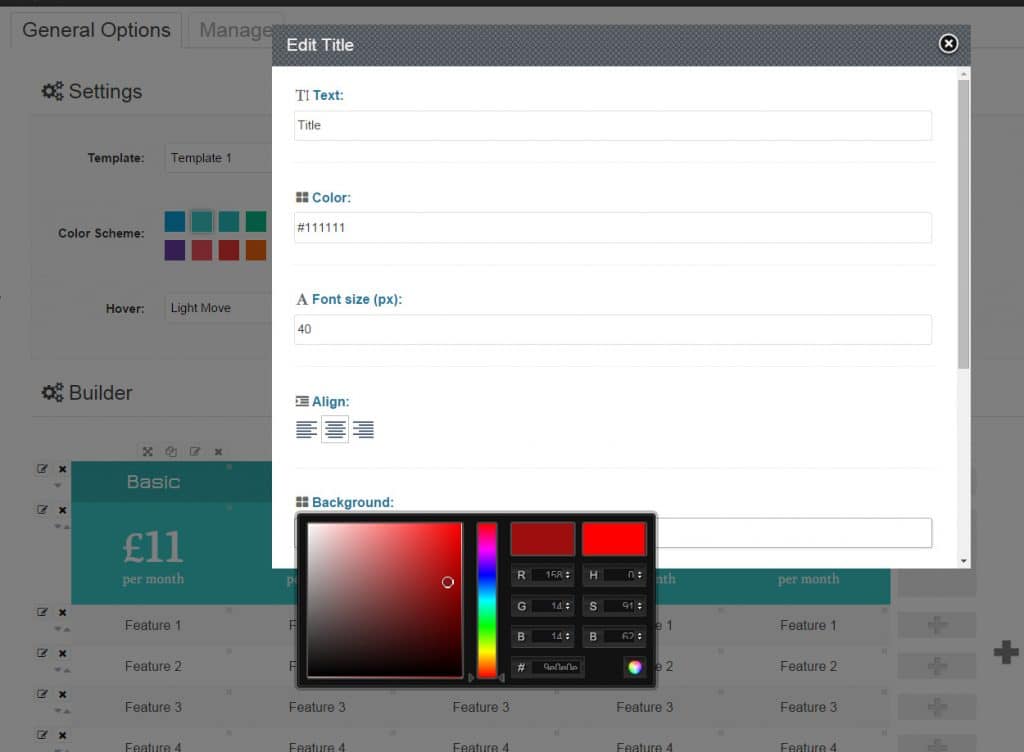The image size is (1024, 752).
Task: Duplicate the Basic column using the copy icon
Action: click(171, 451)
